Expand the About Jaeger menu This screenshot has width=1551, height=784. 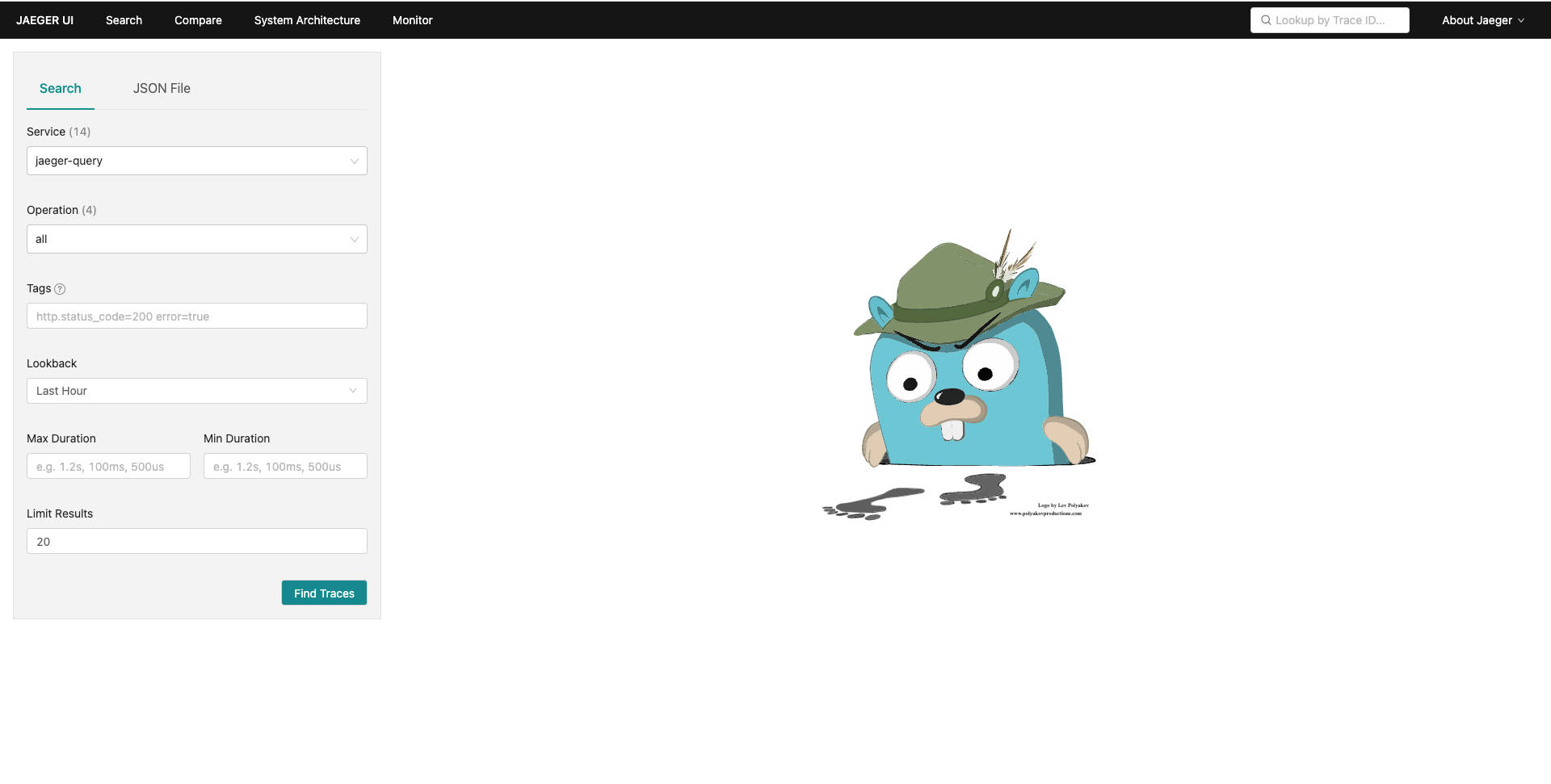click(x=1482, y=20)
